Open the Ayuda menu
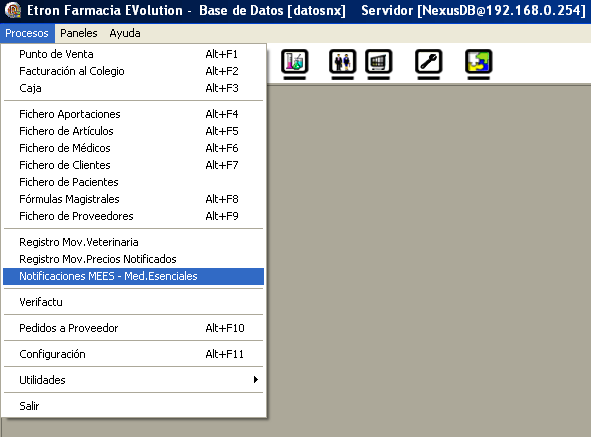This screenshot has width=591, height=437. pos(125,33)
